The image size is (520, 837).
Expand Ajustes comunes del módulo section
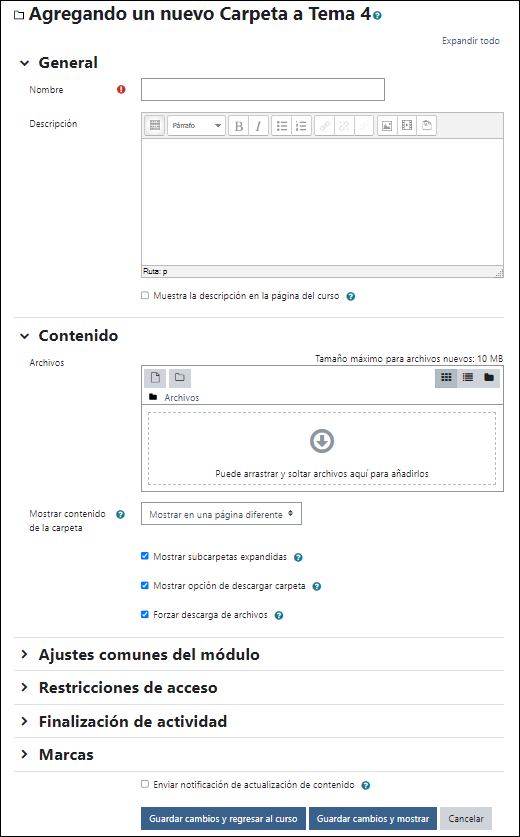[149, 654]
